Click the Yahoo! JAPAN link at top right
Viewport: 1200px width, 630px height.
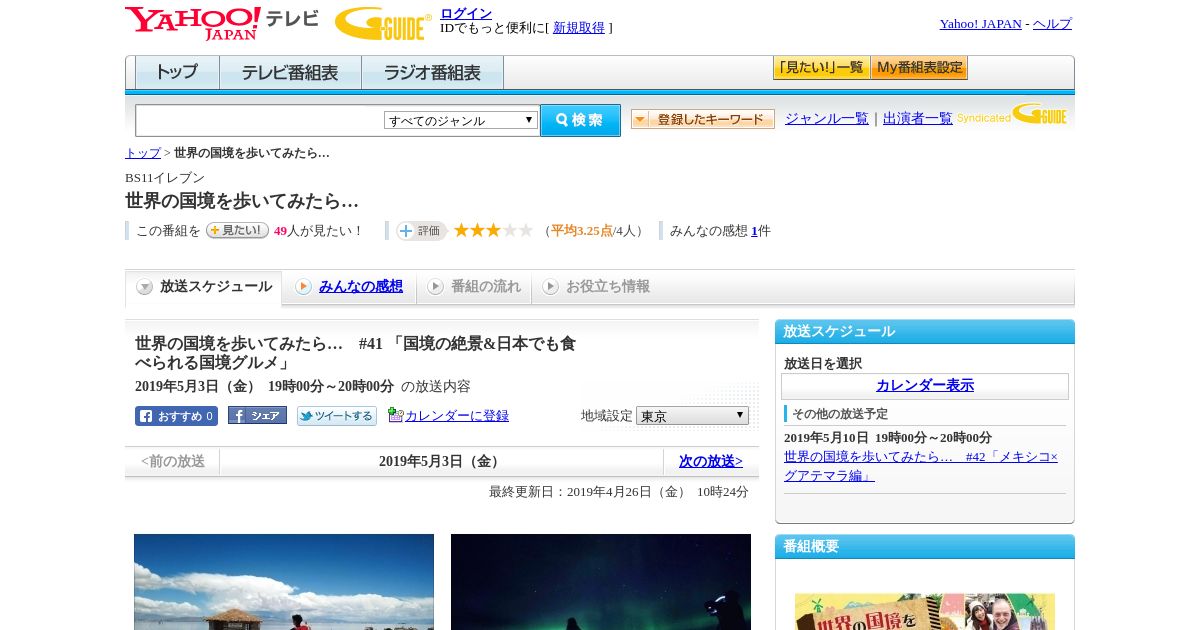point(981,24)
